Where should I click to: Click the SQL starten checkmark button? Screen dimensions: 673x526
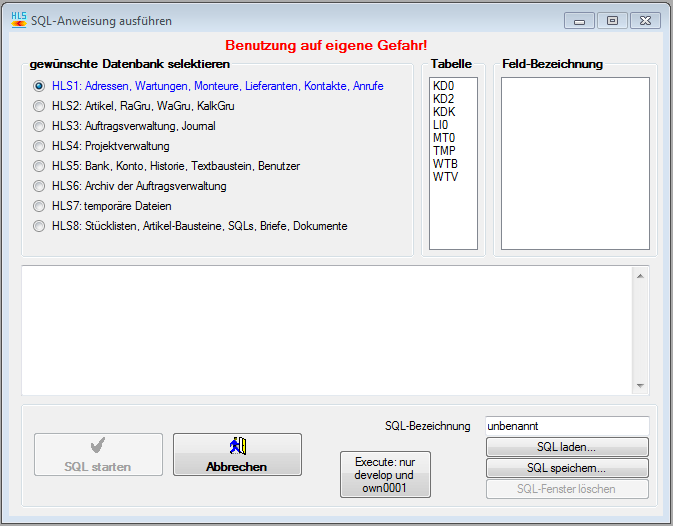[98, 454]
